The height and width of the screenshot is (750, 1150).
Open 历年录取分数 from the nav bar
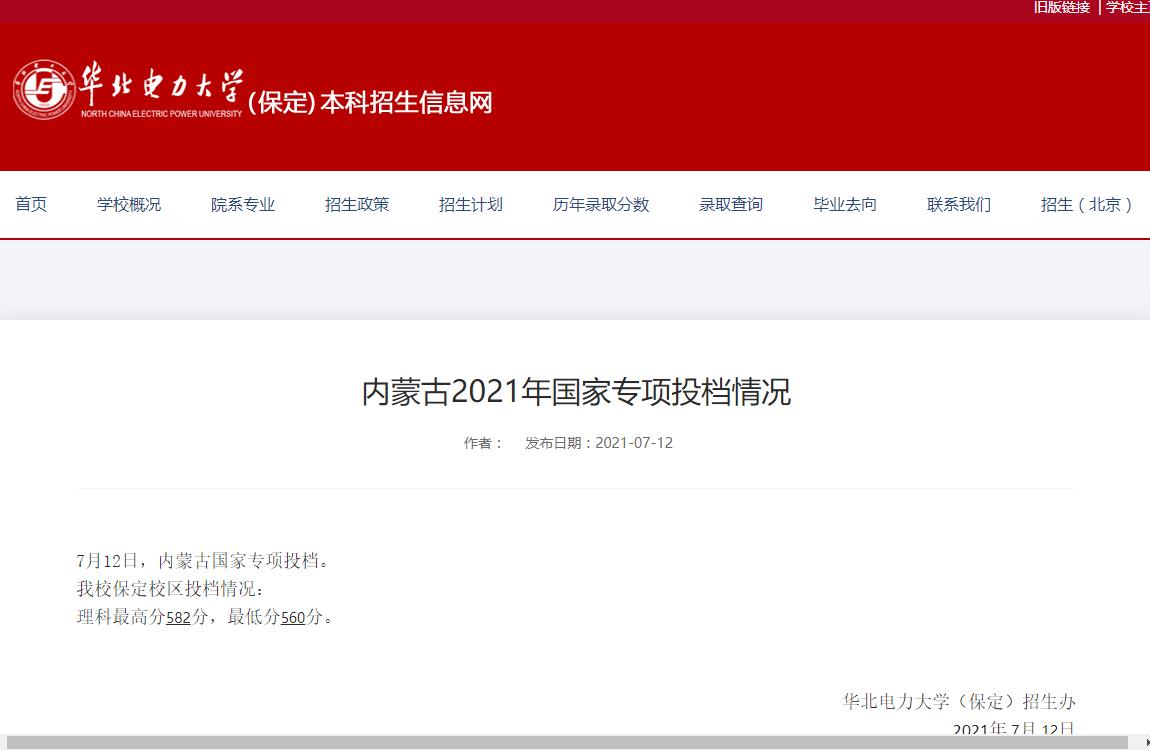(x=601, y=205)
